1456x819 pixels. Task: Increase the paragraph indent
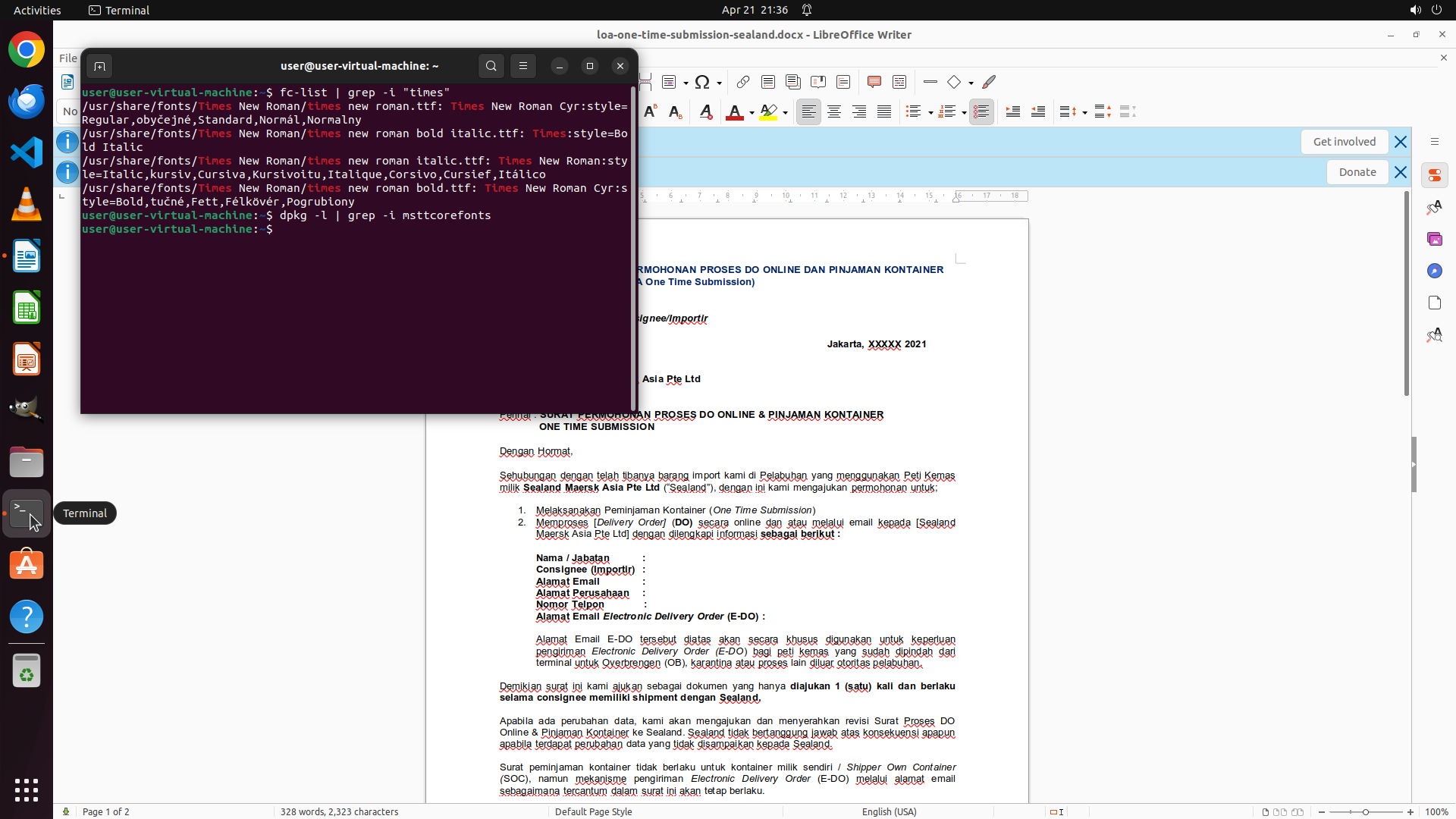pos(1012,112)
